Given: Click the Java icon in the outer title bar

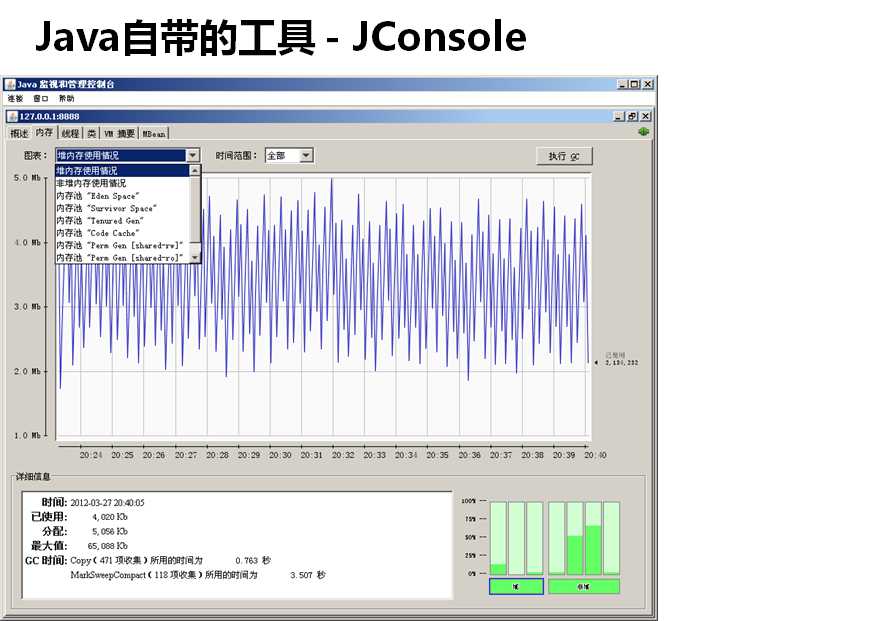Looking at the screenshot, I should coord(10,84).
